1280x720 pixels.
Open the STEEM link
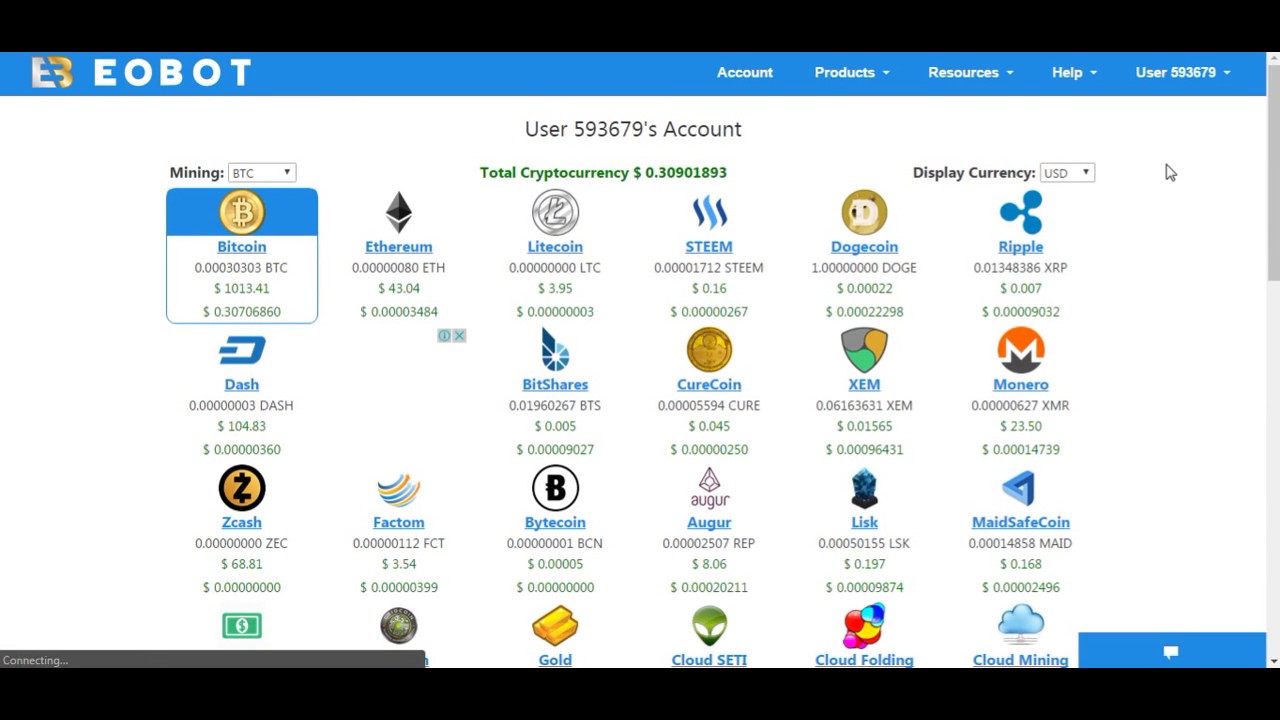(x=709, y=246)
